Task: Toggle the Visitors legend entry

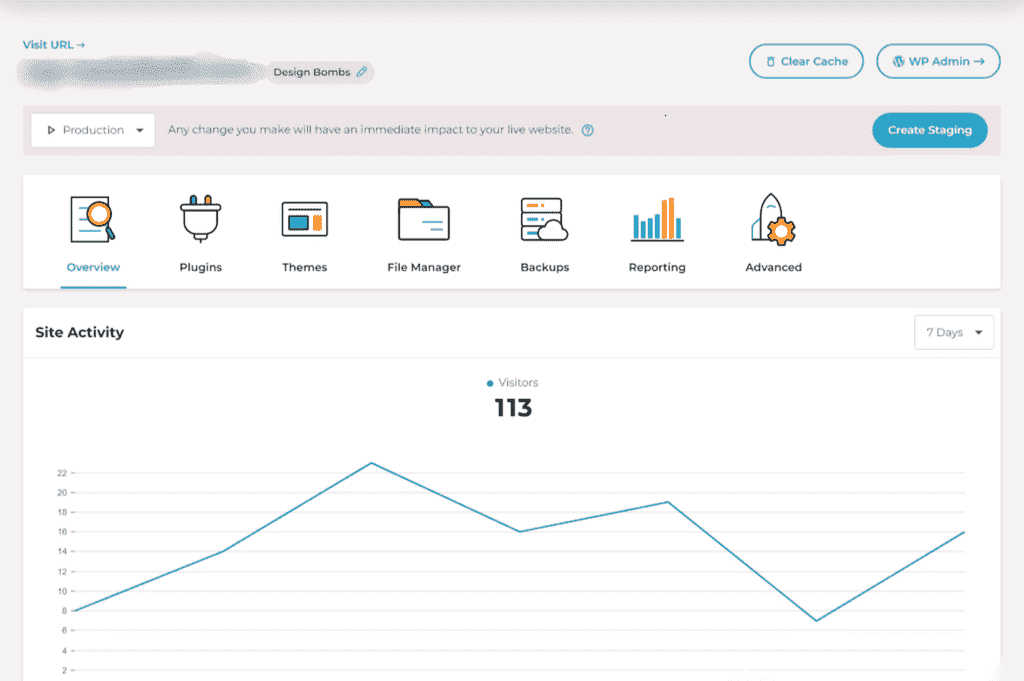Action: [513, 383]
